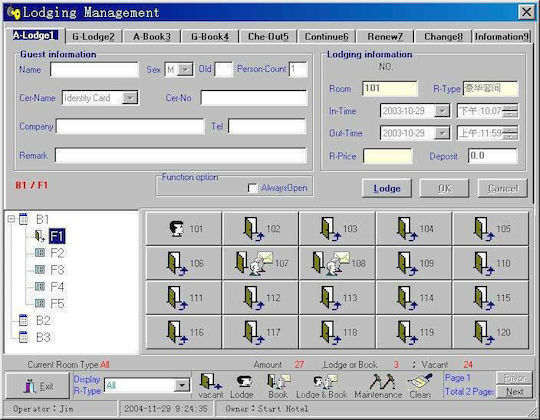Select occupied room 101 icon
540x420 pixels.
coord(184,229)
